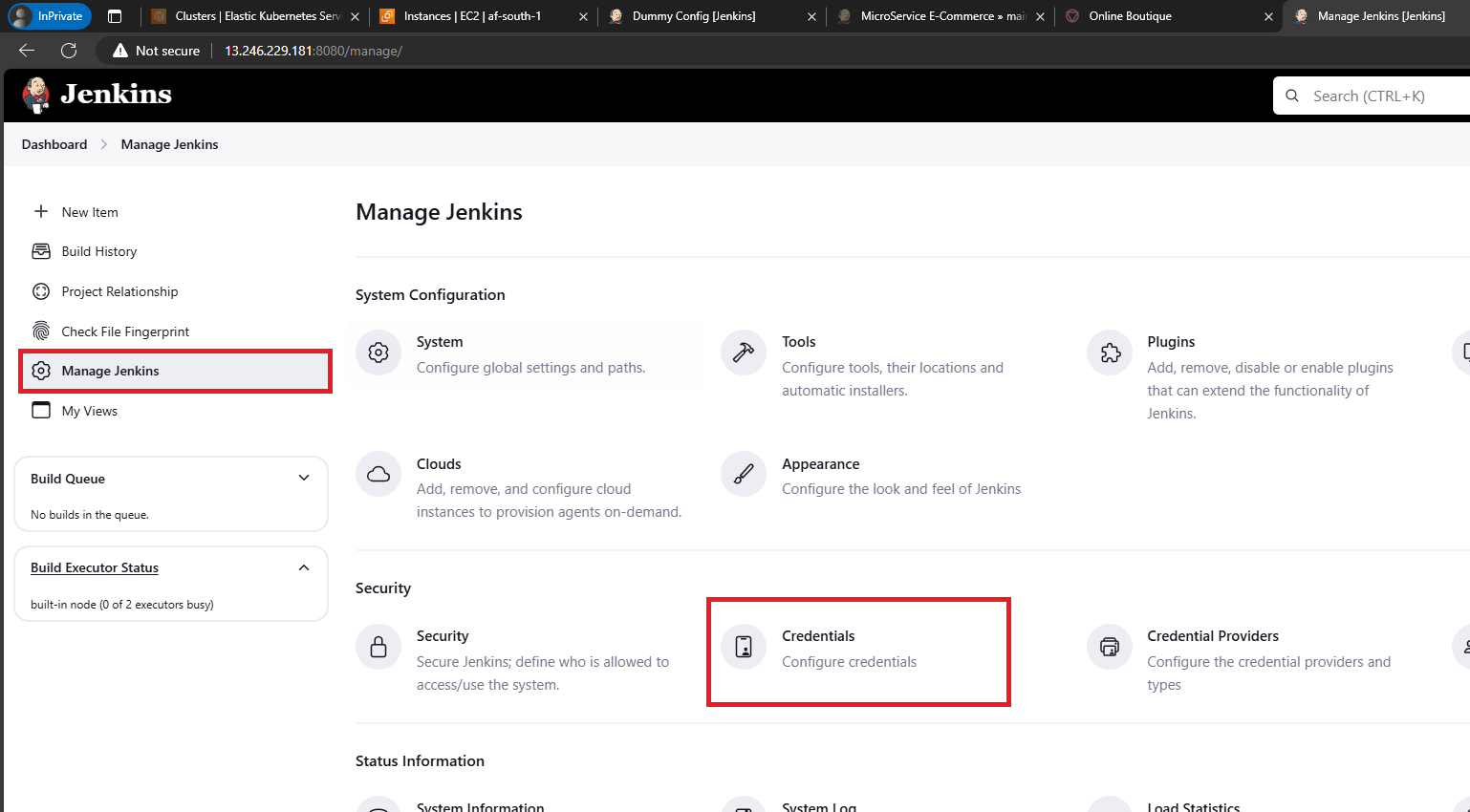Click the My Views window icon
This screenshot has height=812, width=1470.
coord(41,410)
